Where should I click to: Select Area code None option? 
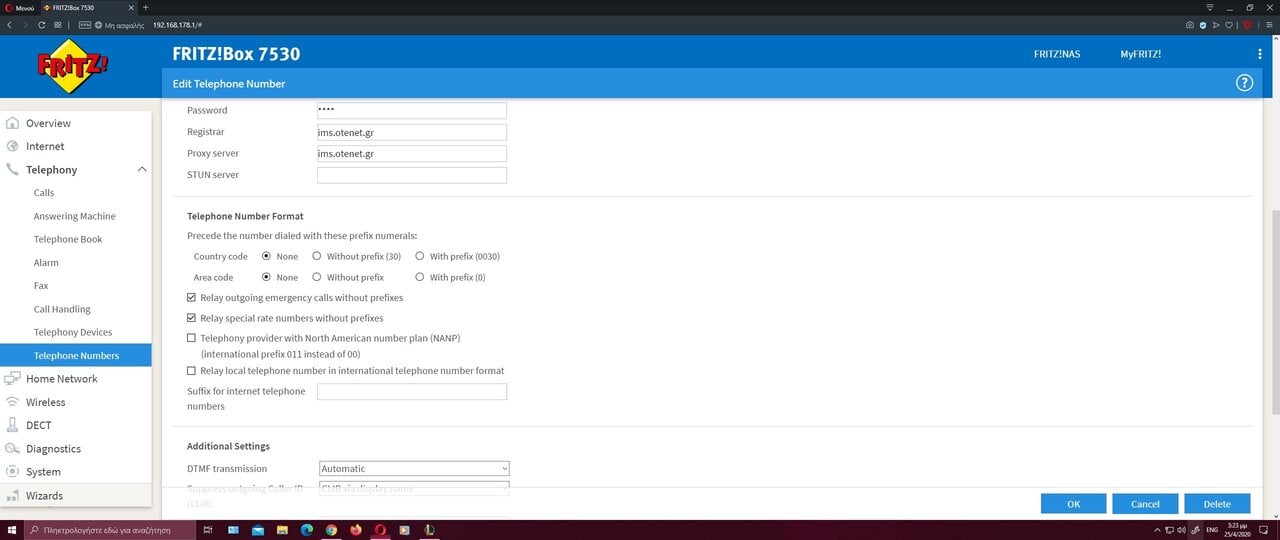coord(266,277)
